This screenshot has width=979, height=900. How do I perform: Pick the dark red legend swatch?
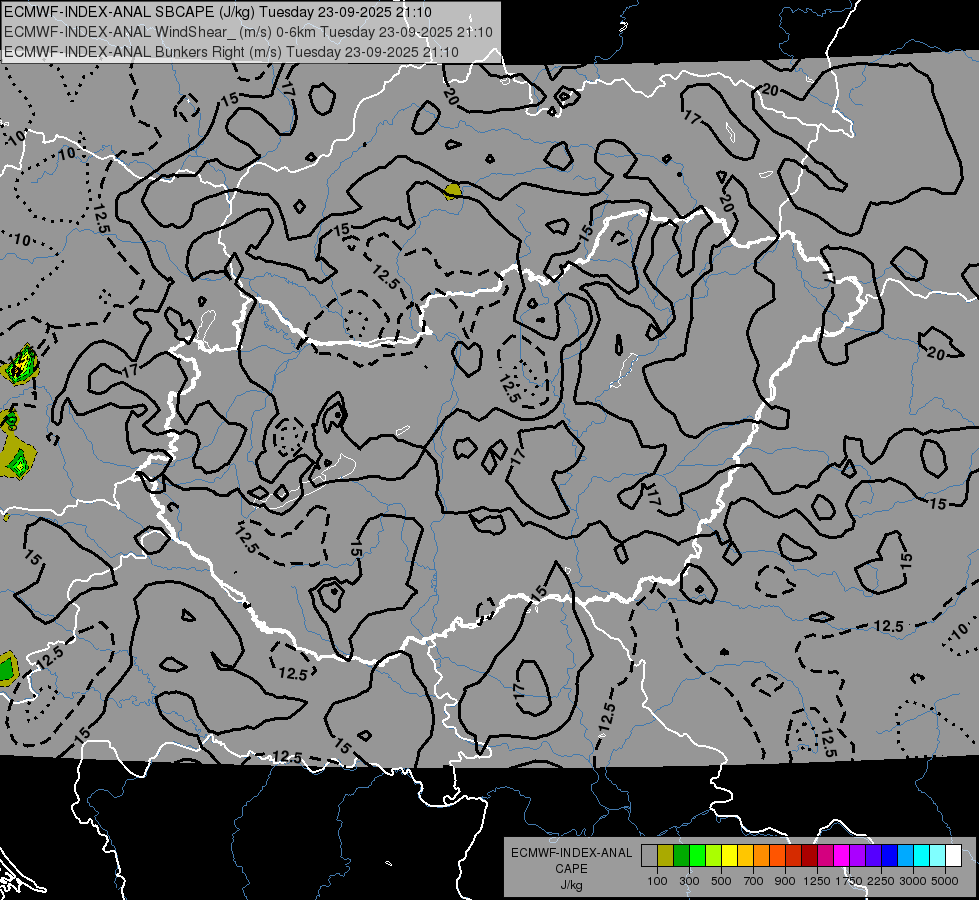point(810,855)
